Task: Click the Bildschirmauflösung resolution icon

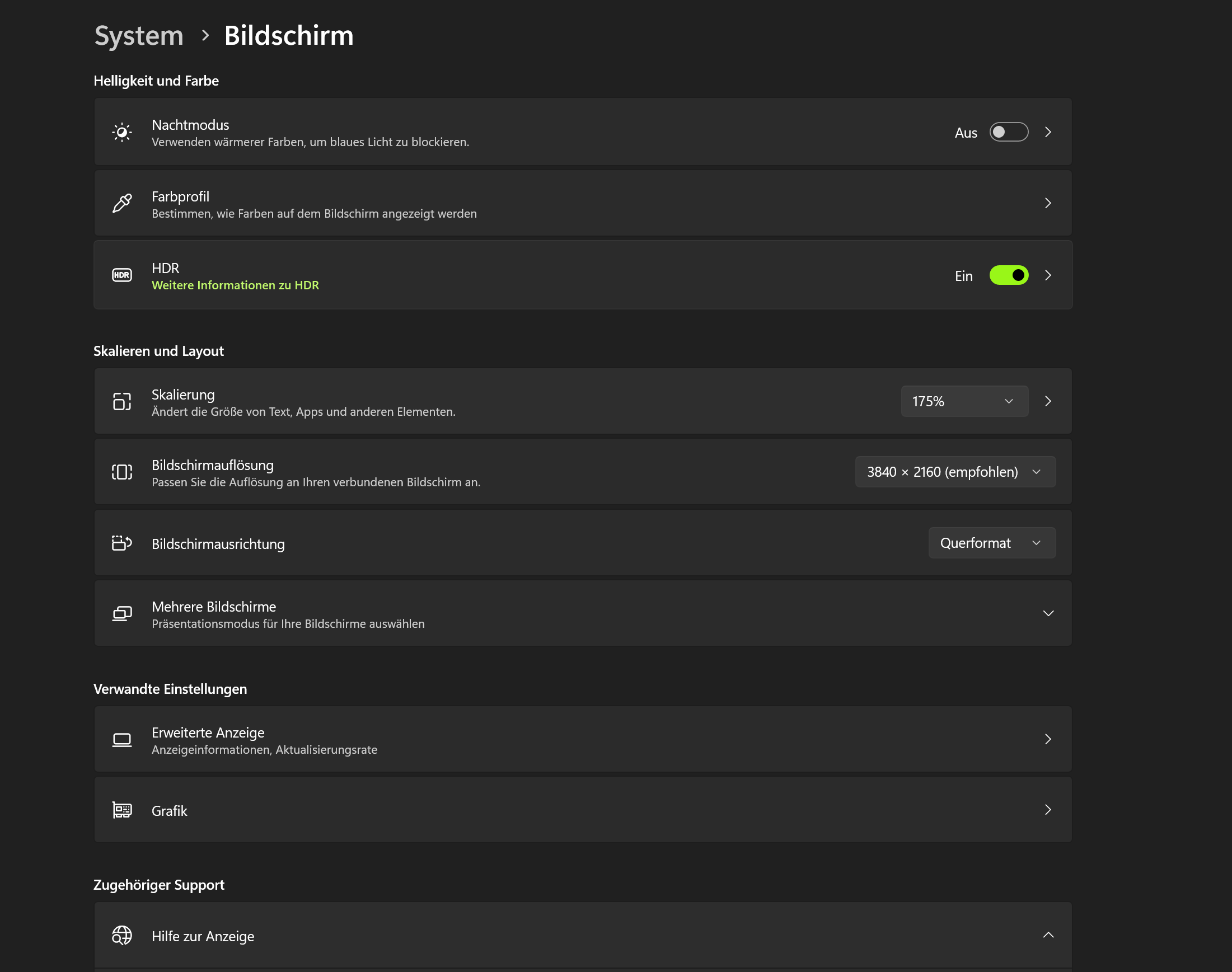Action: (122, 472)
